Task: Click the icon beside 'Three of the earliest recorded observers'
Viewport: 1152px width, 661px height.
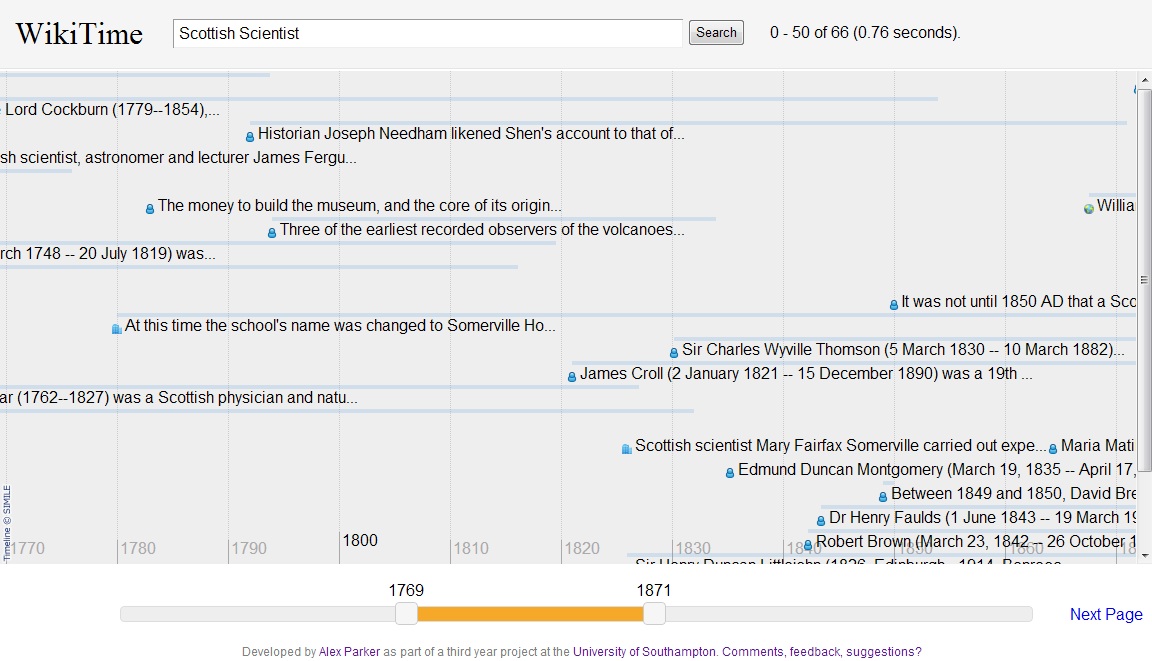Action: pos(272,233)
